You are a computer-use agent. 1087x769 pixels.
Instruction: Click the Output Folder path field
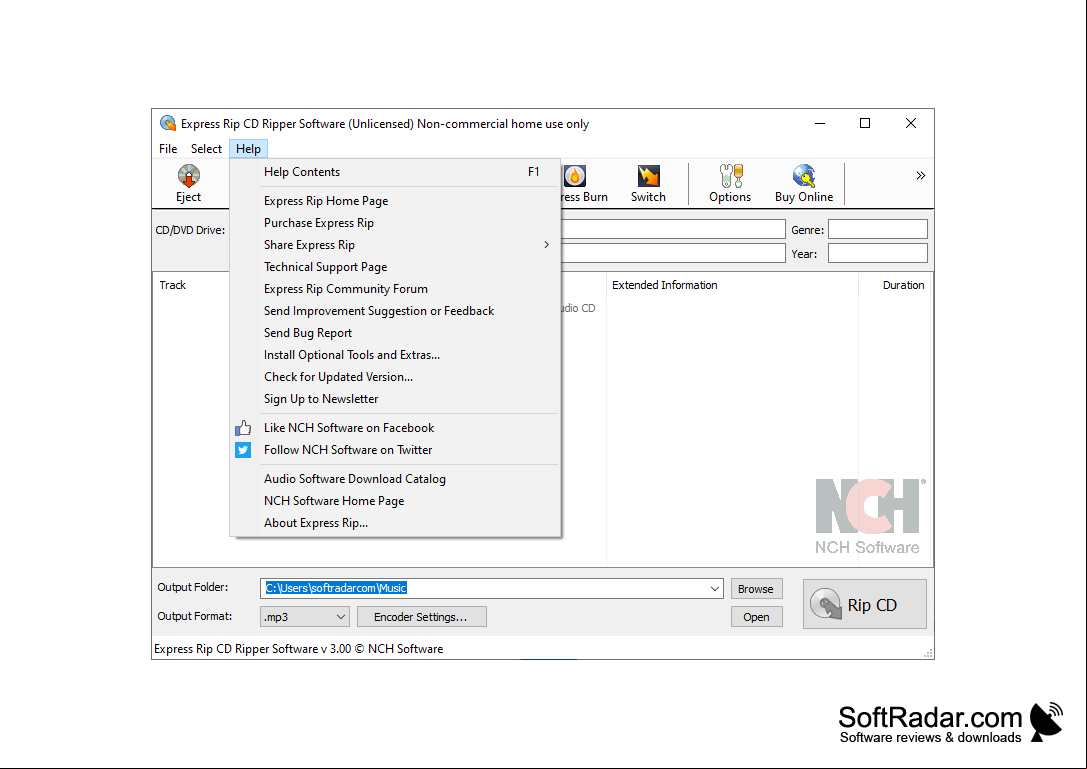[491, 589]
